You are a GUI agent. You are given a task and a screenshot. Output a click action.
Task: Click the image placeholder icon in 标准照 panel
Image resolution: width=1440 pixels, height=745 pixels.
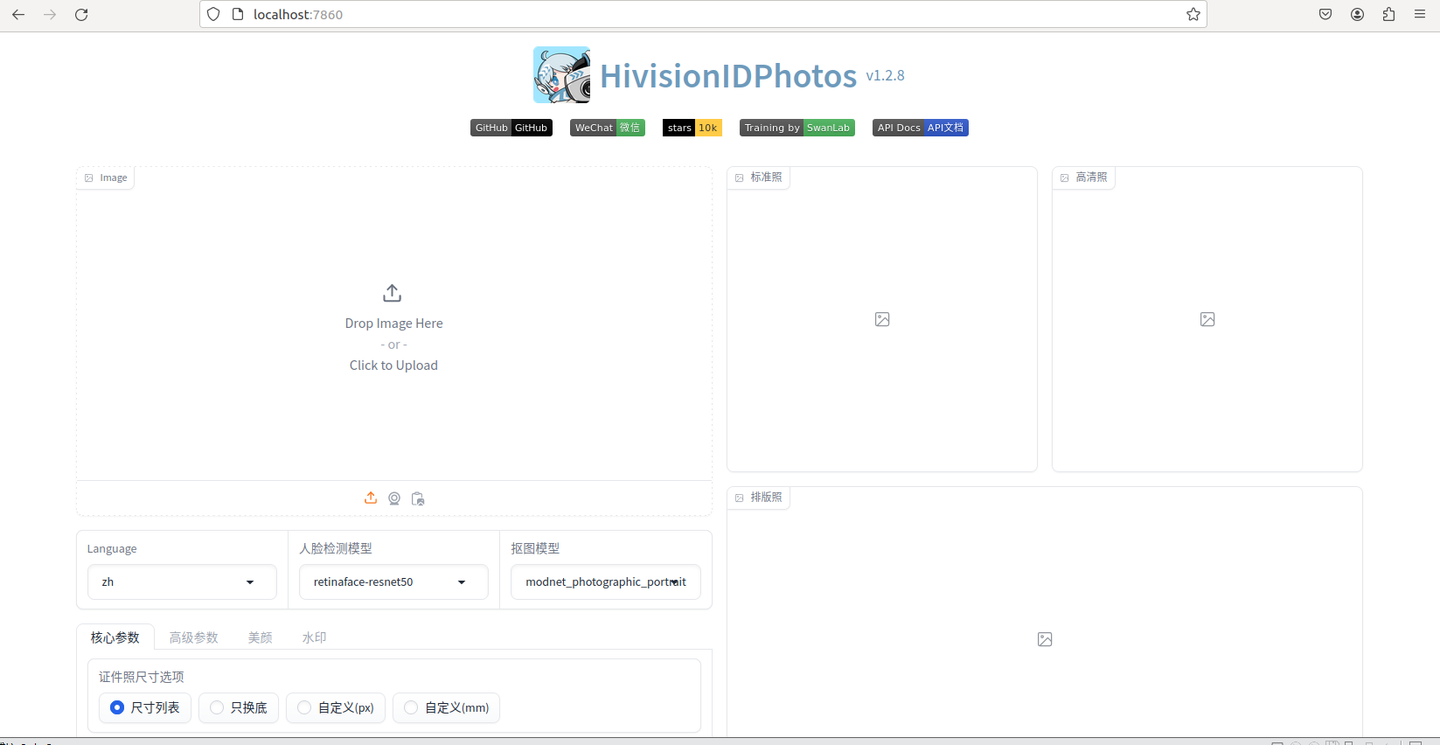coord(882,319)
